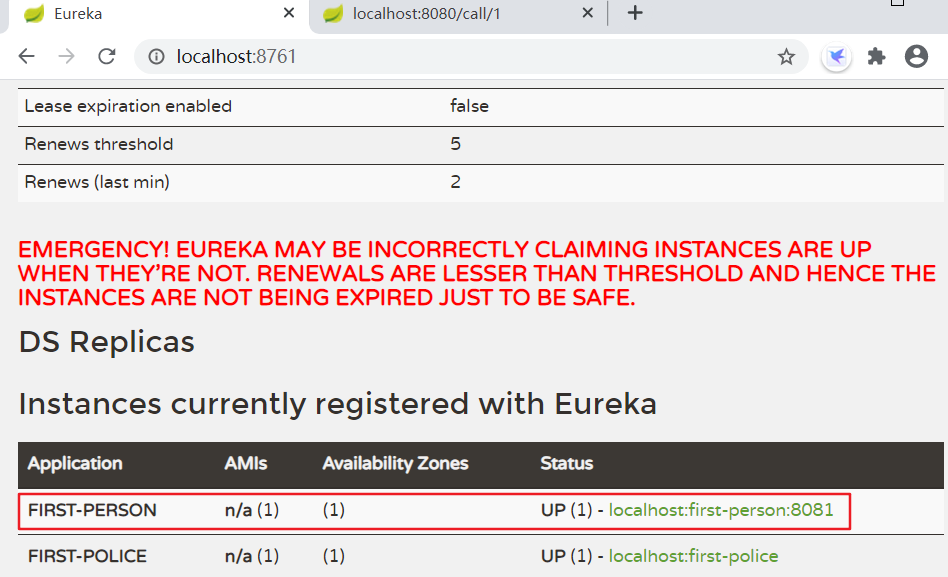The image size is (948, 577).
Task: Click the Availability Zones column header
Action: click(x=395, y=463)
